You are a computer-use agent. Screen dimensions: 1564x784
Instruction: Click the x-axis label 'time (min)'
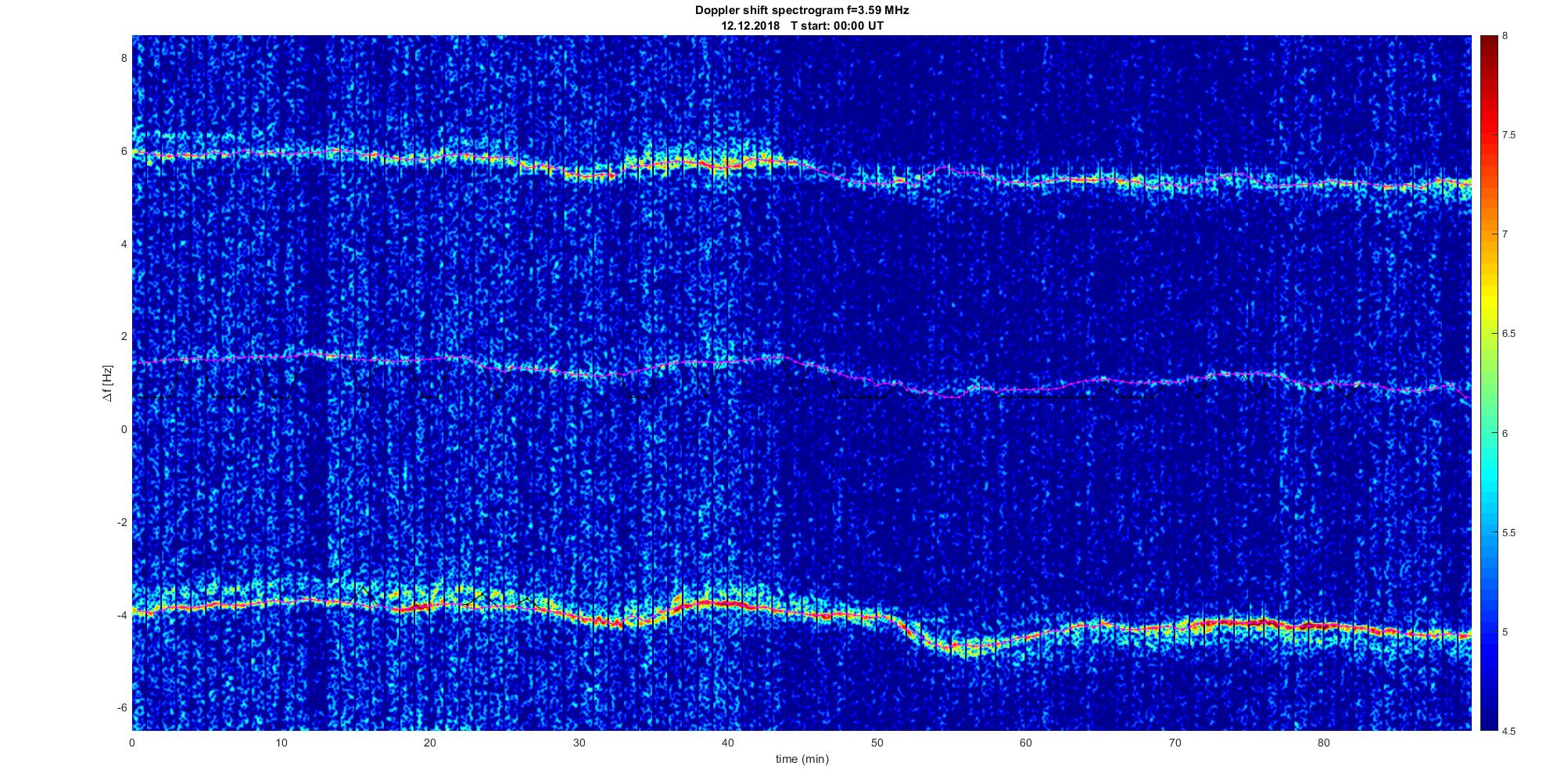pos(802,759)
